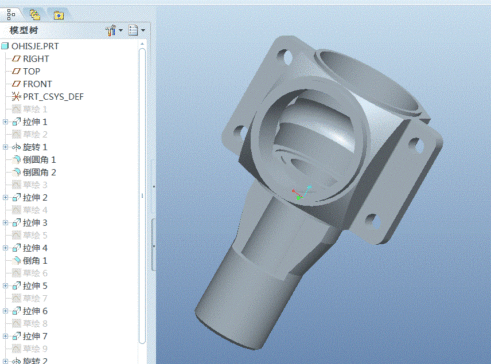Expand the 拉伸 7 feature
Image resolution: width=491 pixels, height=364 pixels.
pos(5,336)
